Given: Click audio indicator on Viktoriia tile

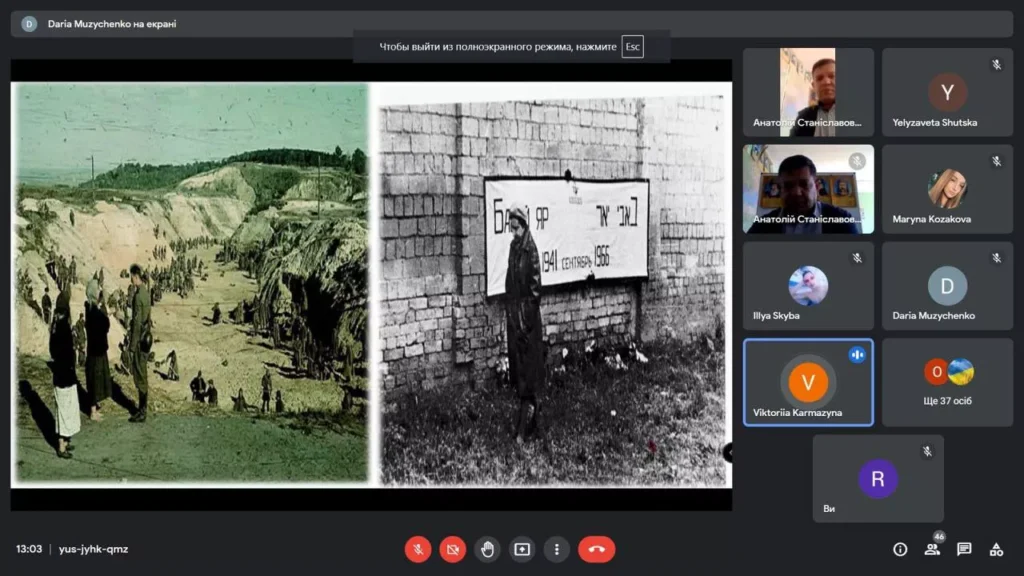Looking at the screenshot, I should [857, 355].
